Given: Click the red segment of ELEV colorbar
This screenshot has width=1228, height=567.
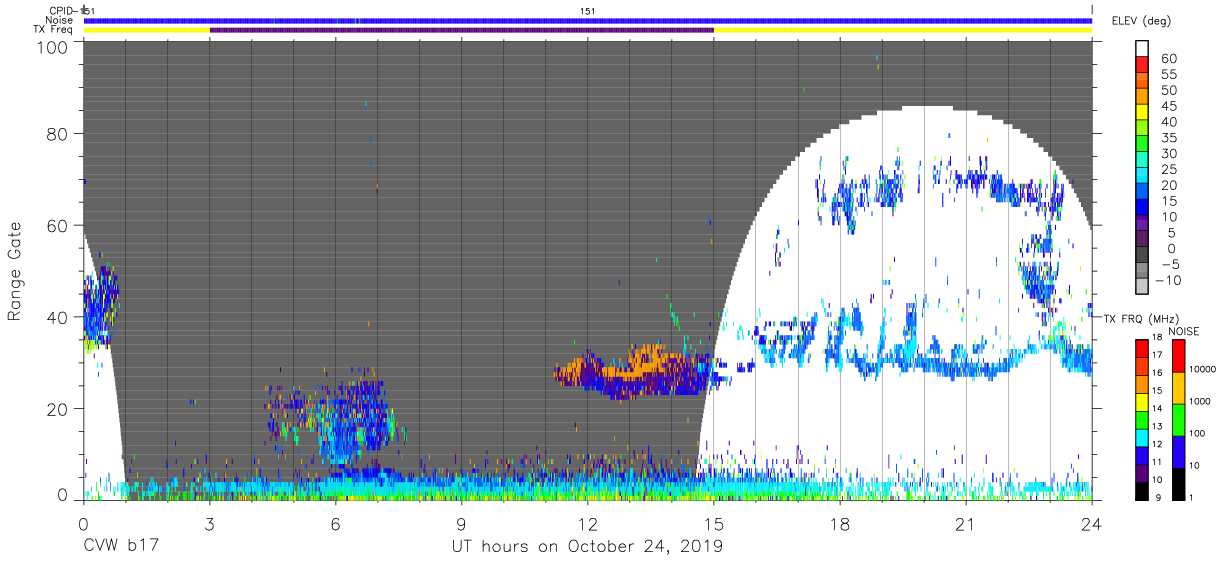Looking at the screenshot, I should coord(1142,65).
